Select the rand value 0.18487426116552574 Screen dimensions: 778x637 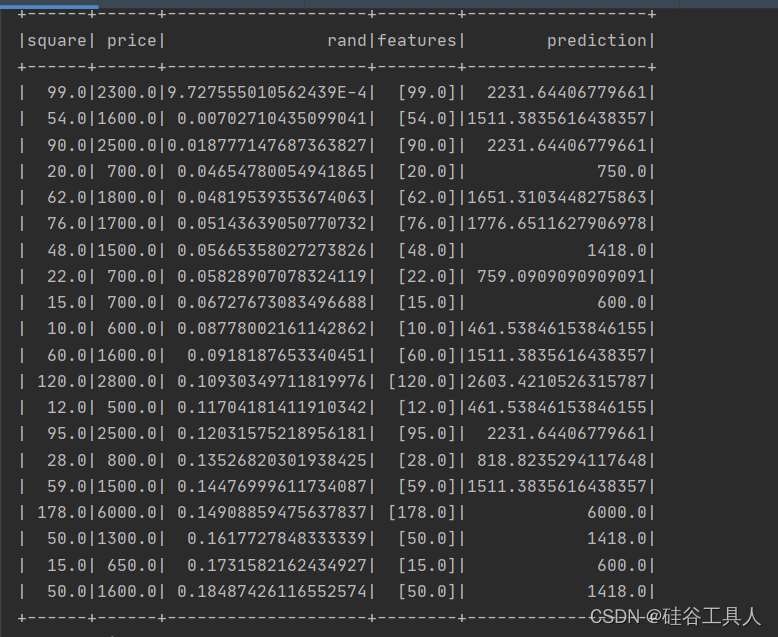click(272, 591)
